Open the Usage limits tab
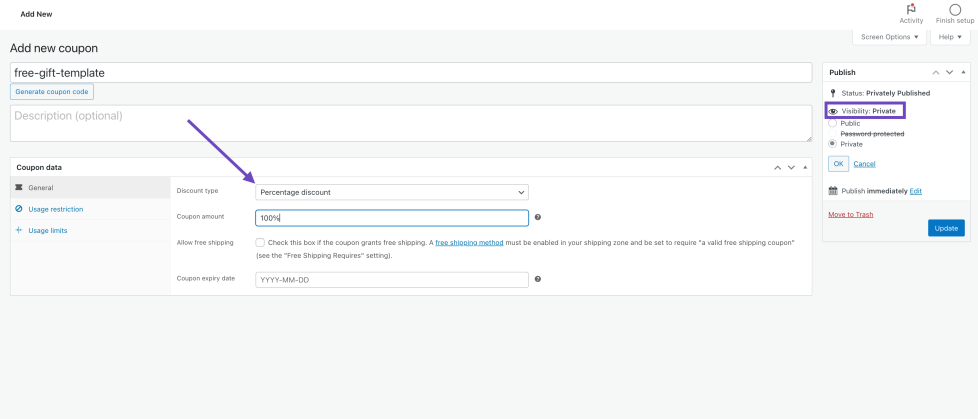The image size is (978, 419). click(48, 230)
